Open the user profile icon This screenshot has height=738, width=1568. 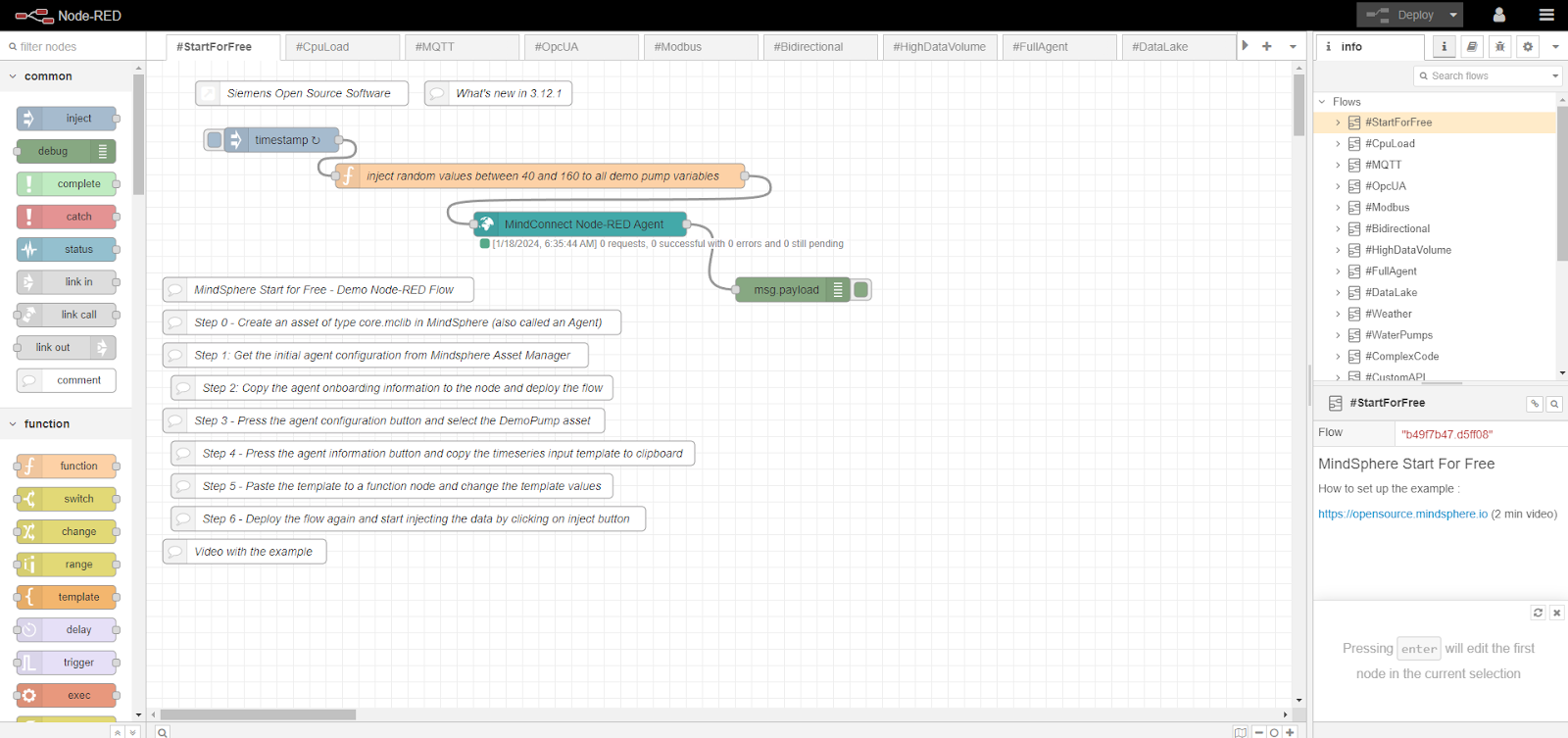(x=1498, y=15)
